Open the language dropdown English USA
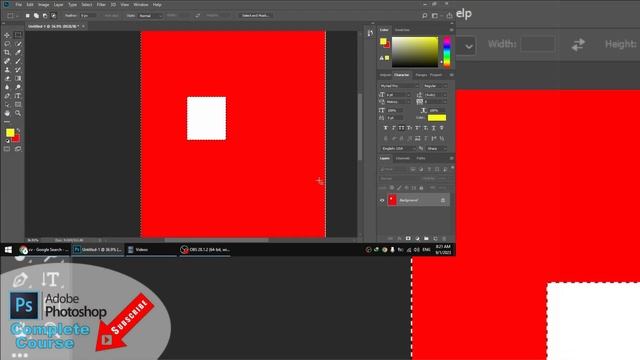The width and height of the screenshot is (640, 360). pos(398,149)
